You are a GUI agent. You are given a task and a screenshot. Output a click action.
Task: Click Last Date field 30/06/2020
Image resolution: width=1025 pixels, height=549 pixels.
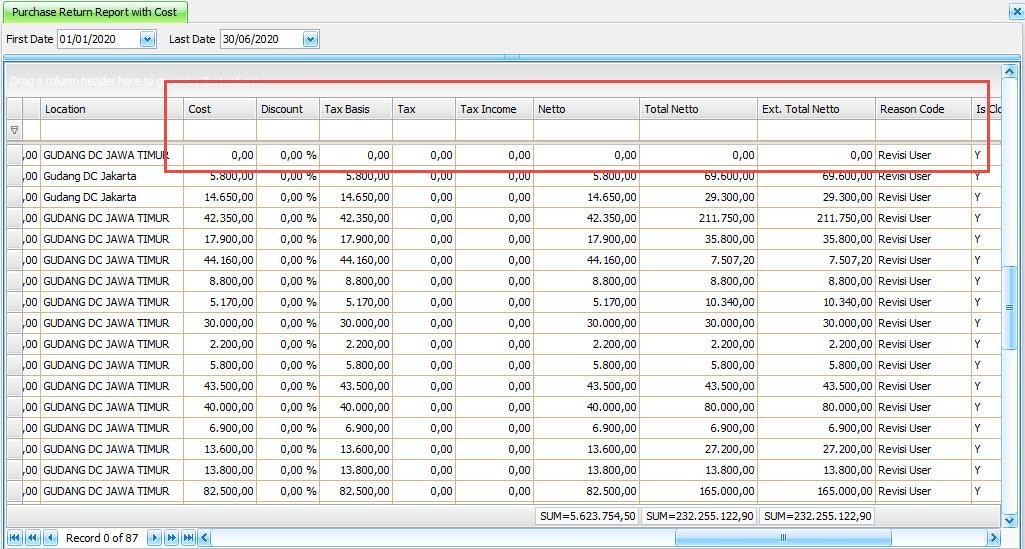[x=261, y=39]
